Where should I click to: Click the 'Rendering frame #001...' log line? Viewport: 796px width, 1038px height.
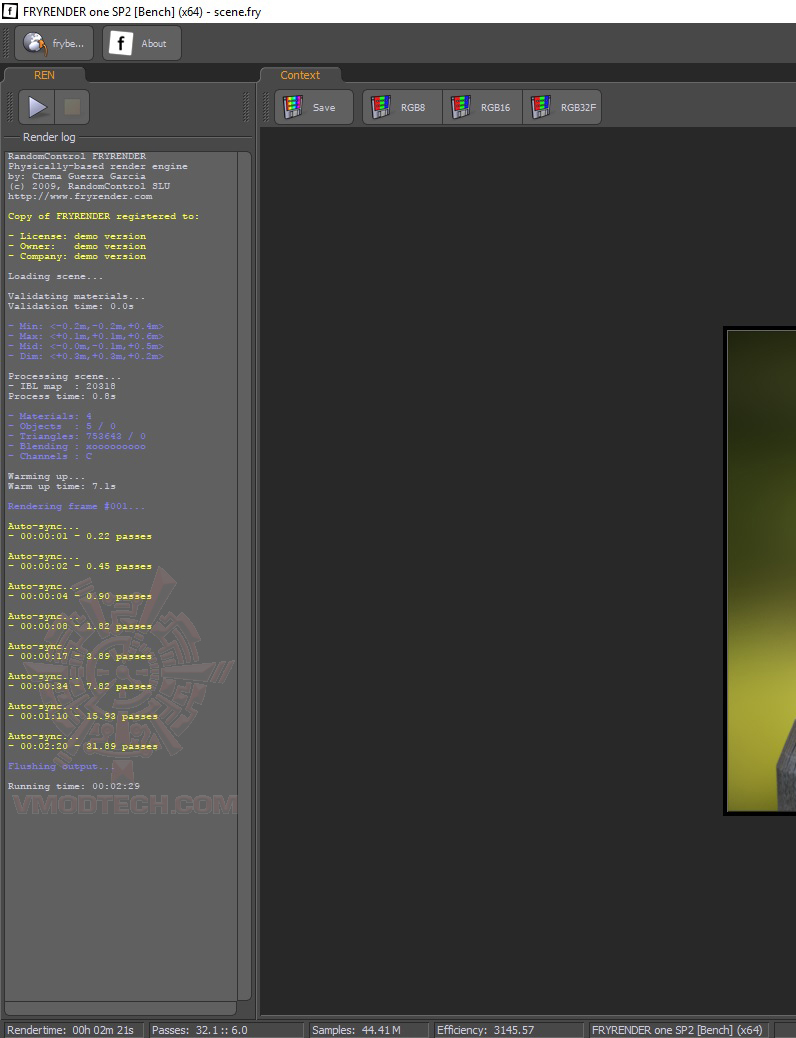point(76,506)
